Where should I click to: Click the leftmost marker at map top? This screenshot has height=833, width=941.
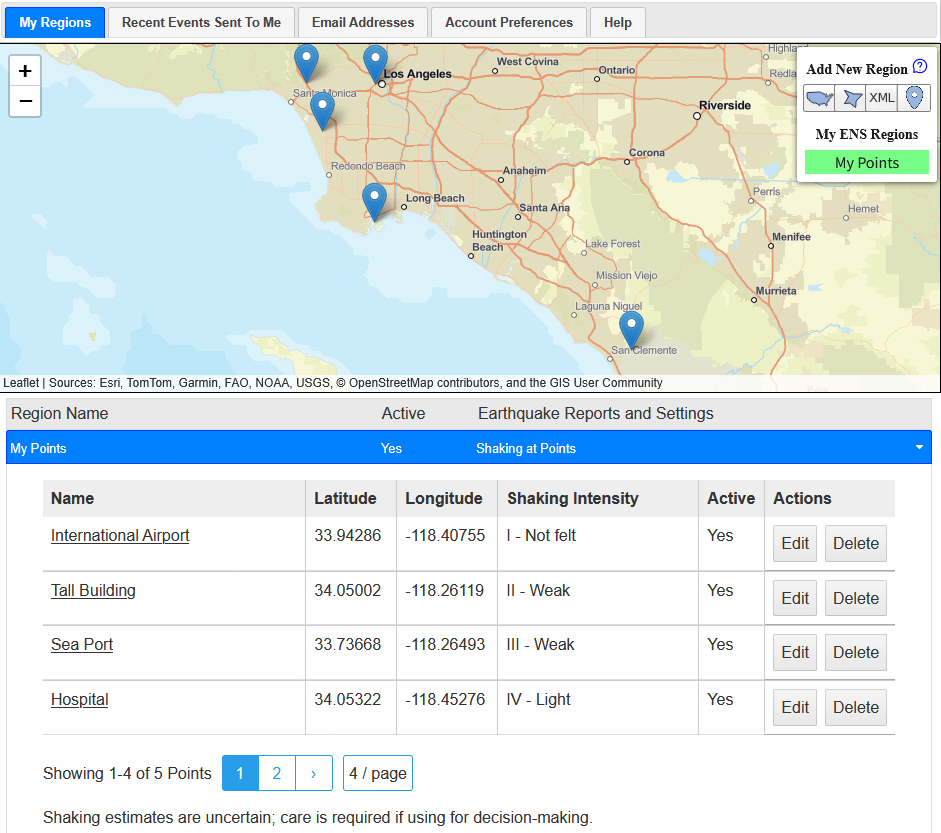[x=307, y=64]
